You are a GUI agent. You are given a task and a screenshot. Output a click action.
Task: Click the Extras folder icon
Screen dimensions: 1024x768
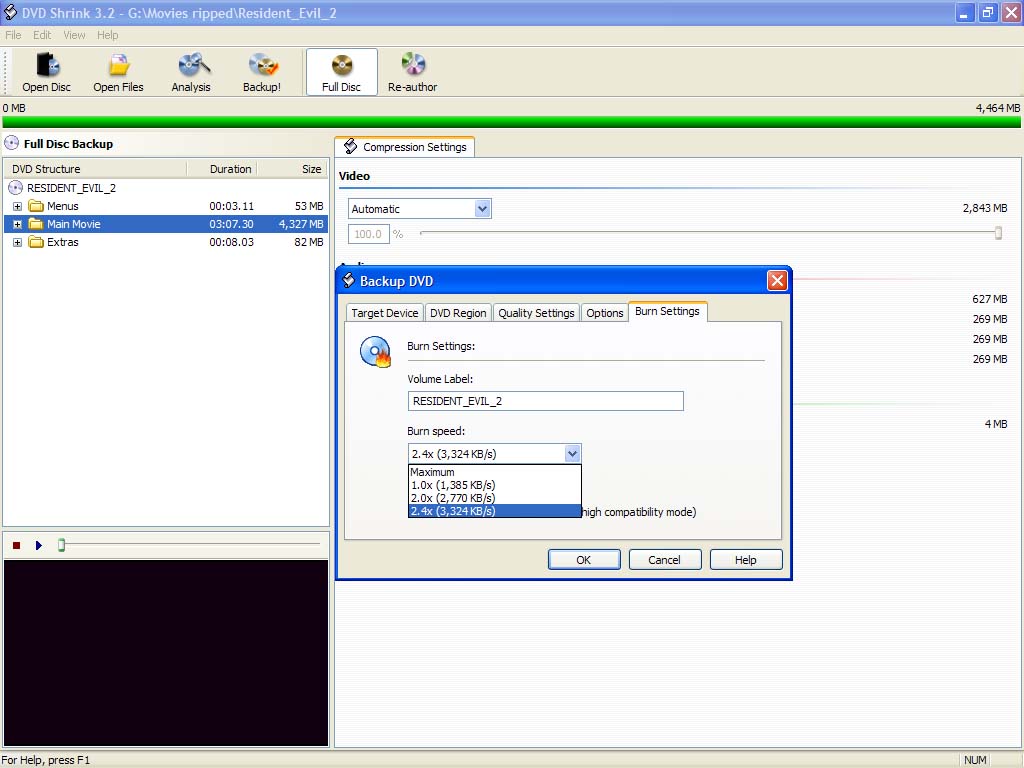36,242
